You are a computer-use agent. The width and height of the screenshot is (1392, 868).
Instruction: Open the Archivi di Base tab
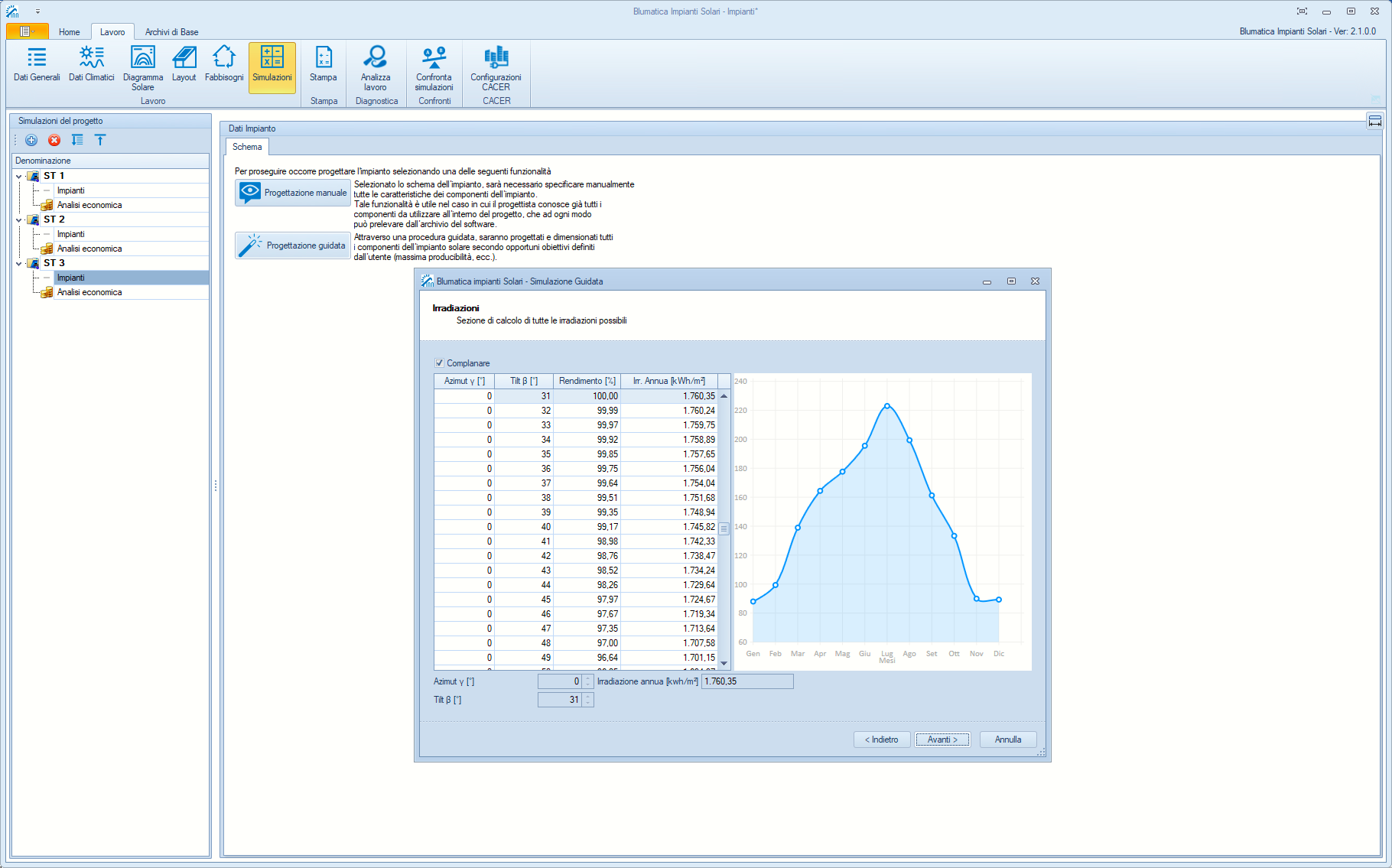tap(171, 32)
